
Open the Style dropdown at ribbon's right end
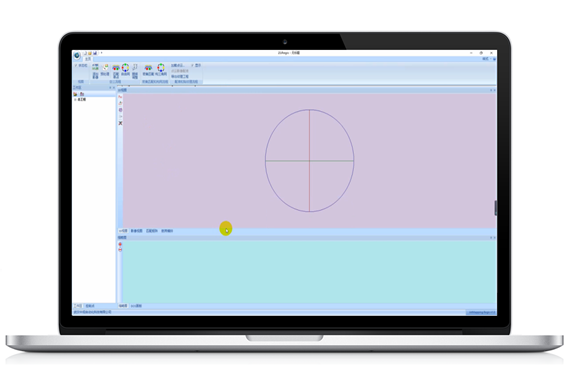486,59
